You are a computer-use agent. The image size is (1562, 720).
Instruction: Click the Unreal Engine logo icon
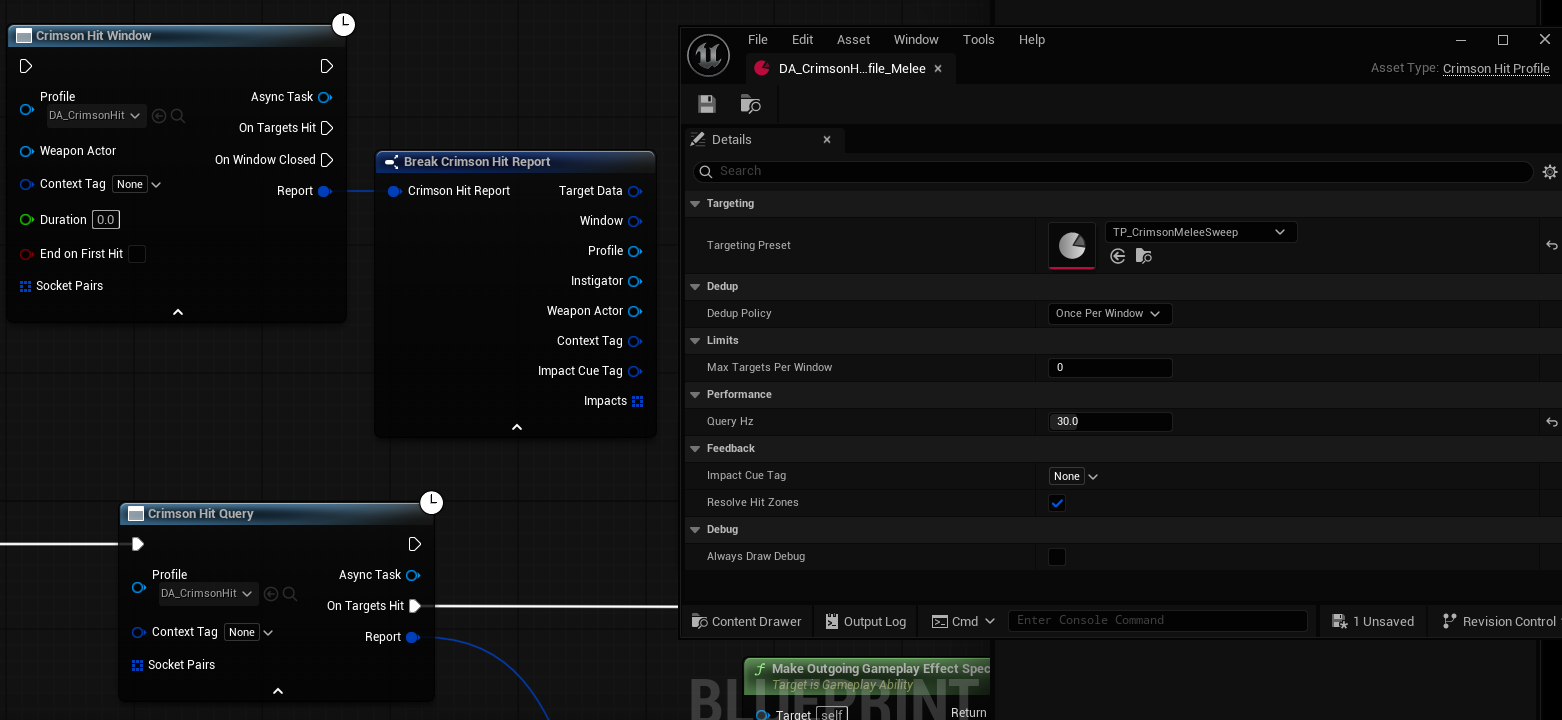[709, 55]
